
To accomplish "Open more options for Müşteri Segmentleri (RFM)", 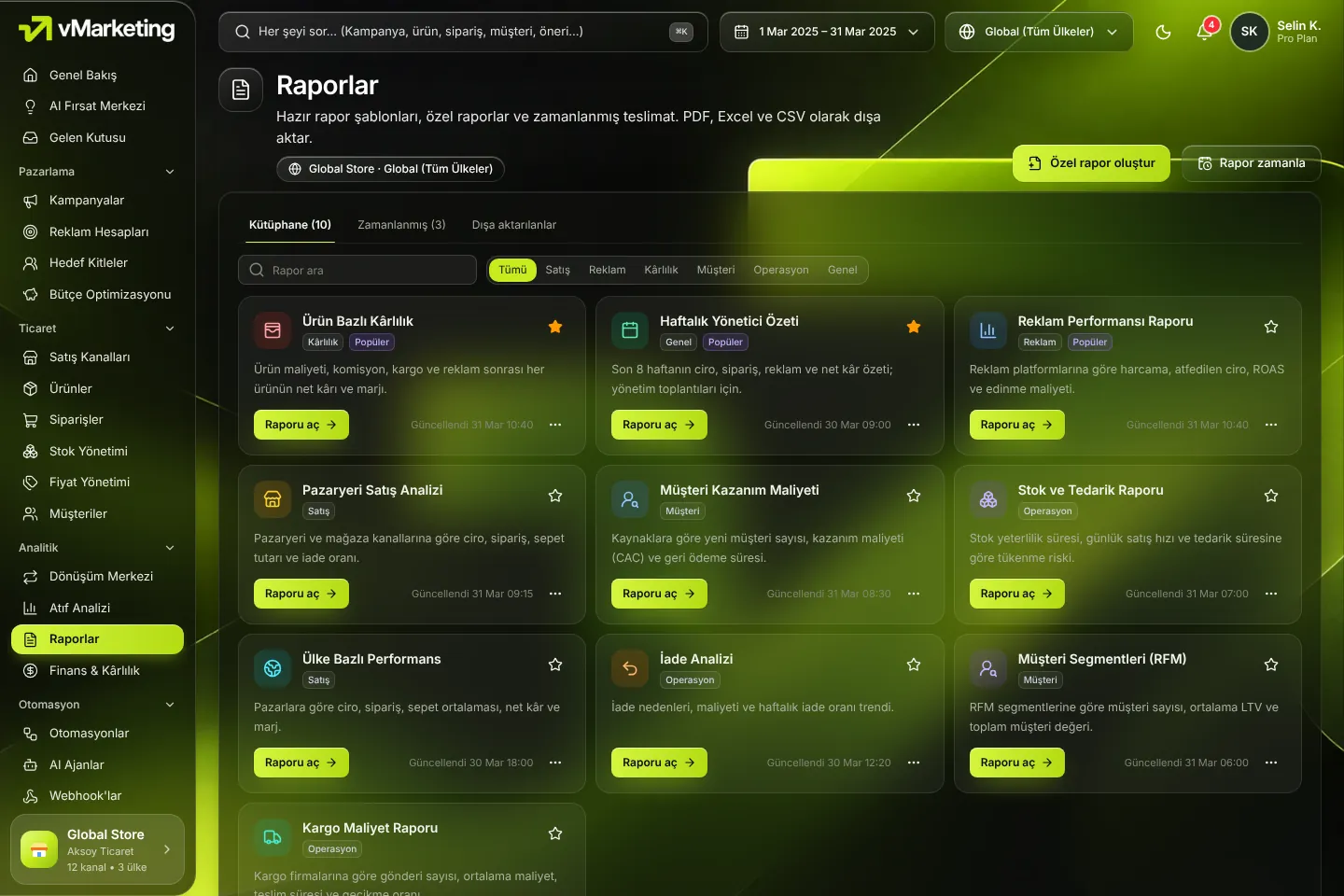I will coord(1271,763).
